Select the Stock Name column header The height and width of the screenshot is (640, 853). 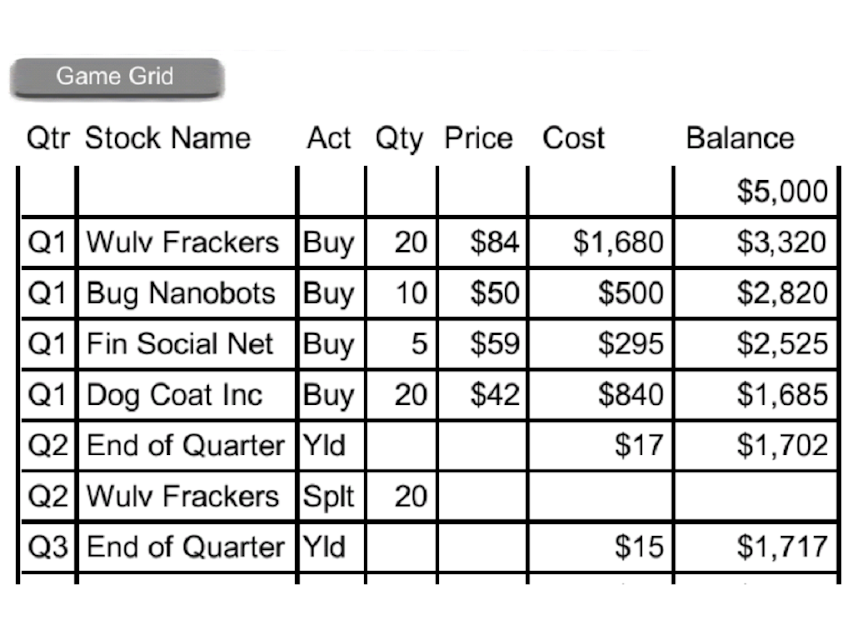point(168,138)
